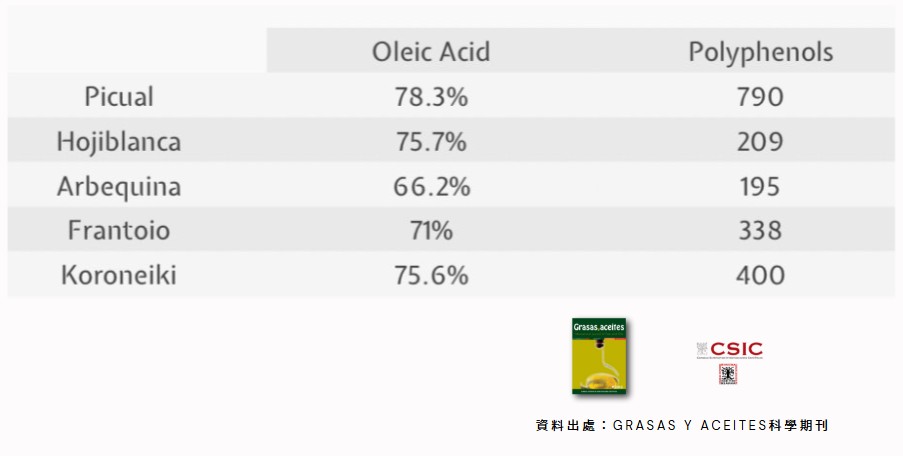Viewport: 903px width, 456px height.
Task: Select the Polyphenols column header
Action: click(x=760, y=52)
